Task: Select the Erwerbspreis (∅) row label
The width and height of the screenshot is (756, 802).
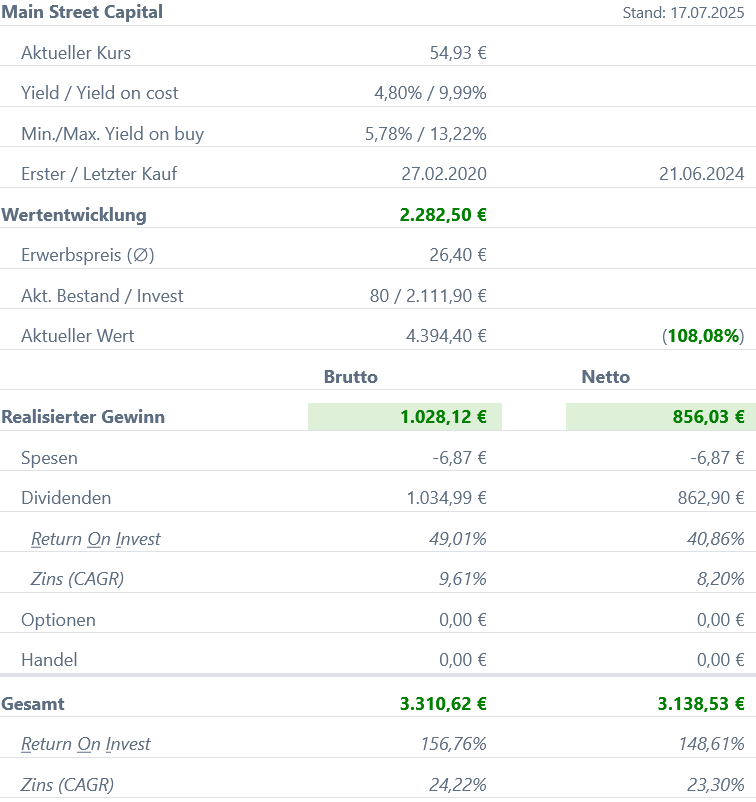Action: 88,255
